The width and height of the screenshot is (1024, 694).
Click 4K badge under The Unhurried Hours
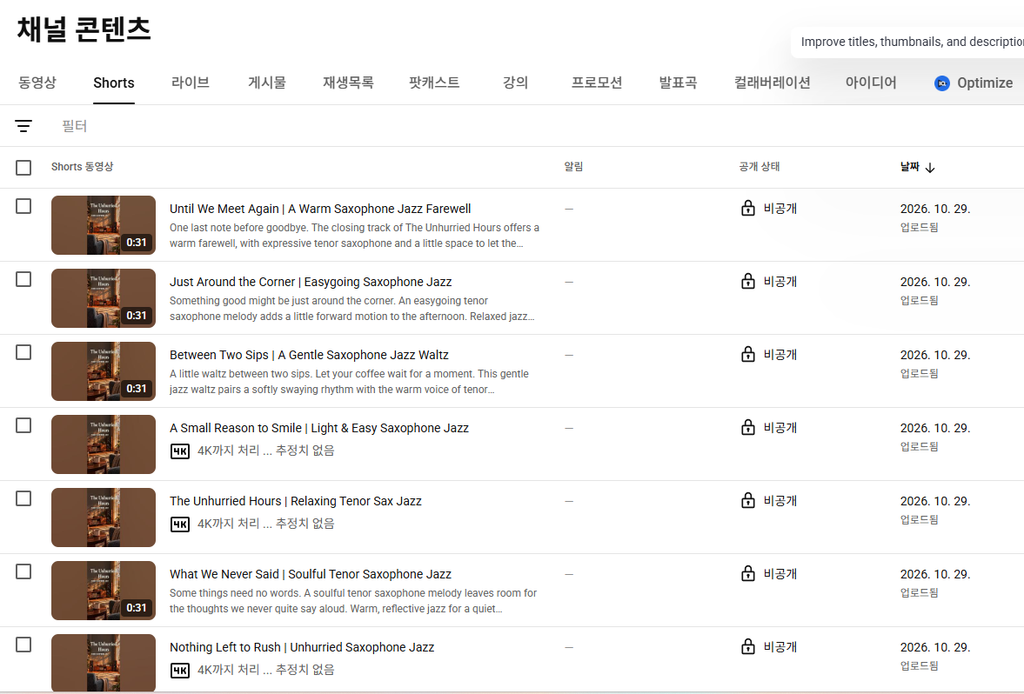pyautogui.click(x=180, y=524)
